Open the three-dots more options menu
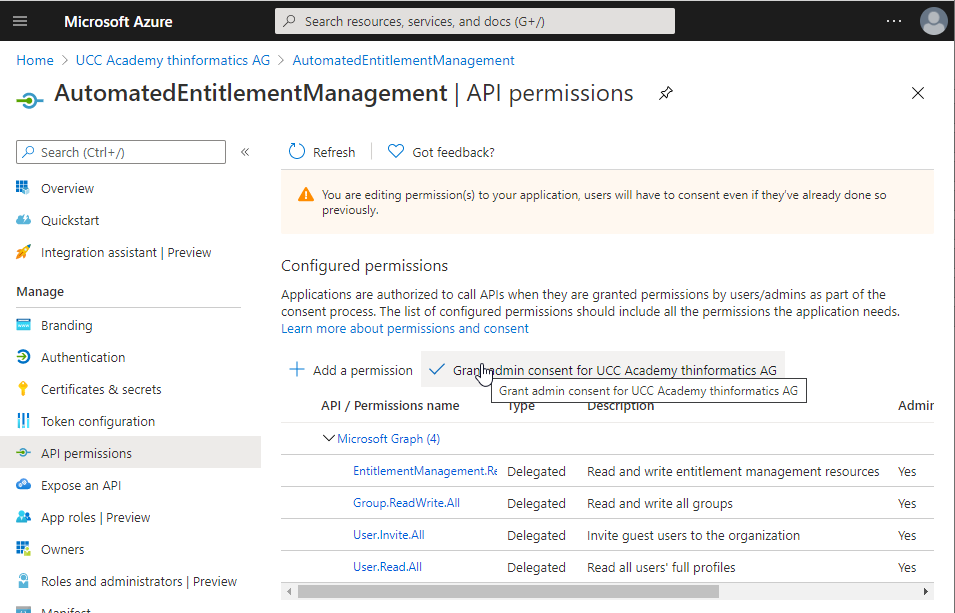Viewport: 955px width, 613px height. click(x=893, y=21)
